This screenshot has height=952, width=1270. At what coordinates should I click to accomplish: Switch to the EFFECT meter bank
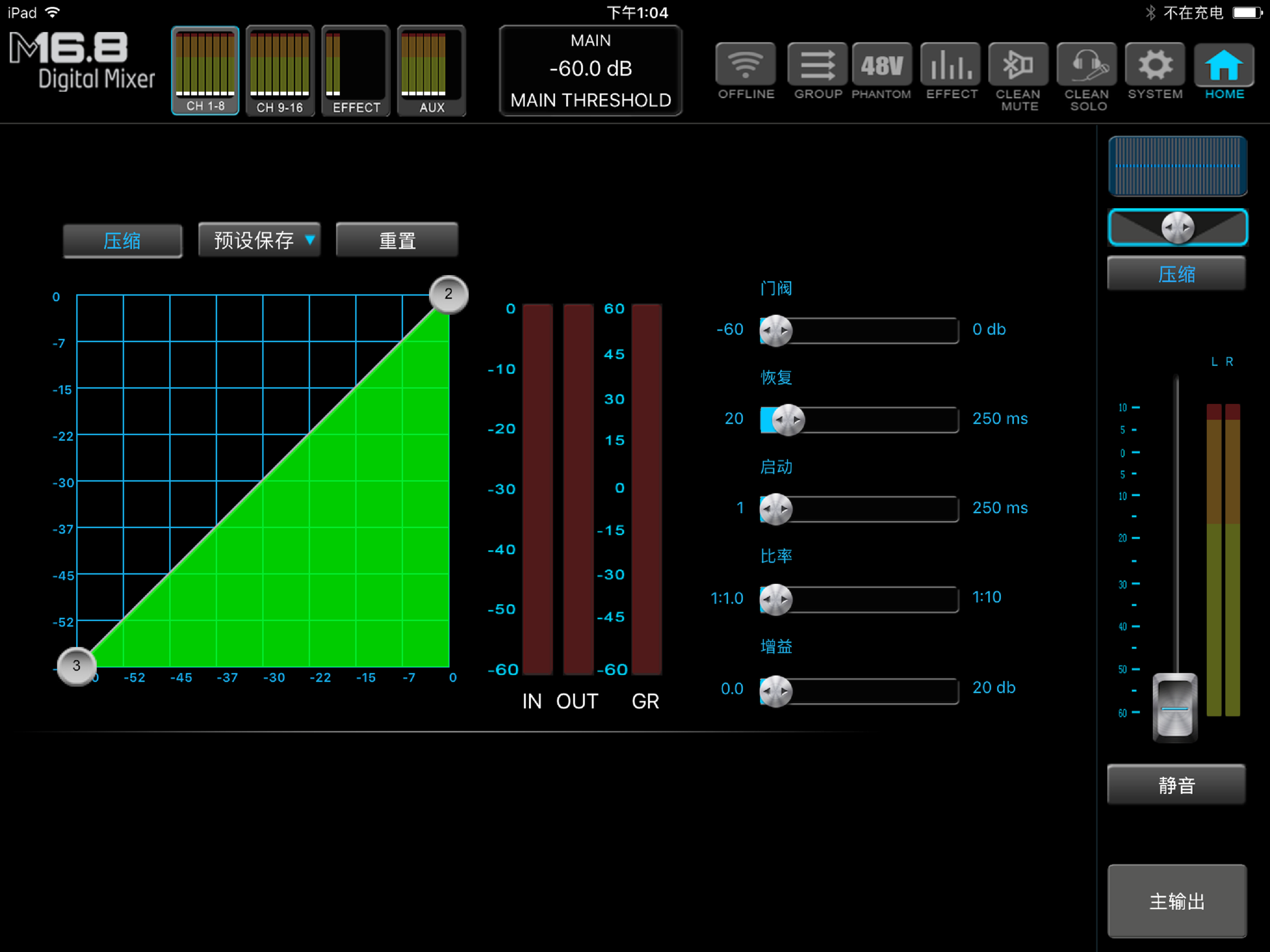coord(356,71)
